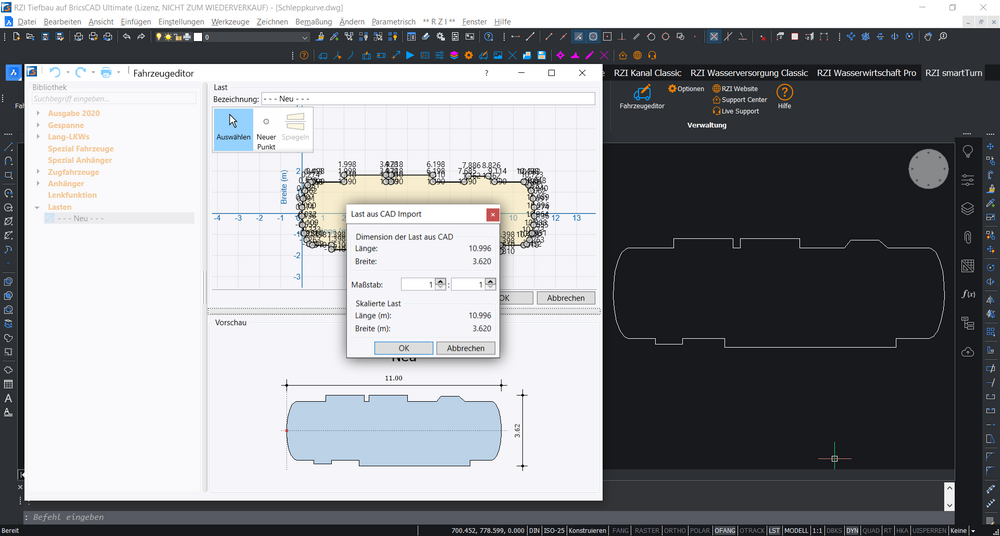Click the white layer color swatch
1000x536 pixels.
(198, 37)
